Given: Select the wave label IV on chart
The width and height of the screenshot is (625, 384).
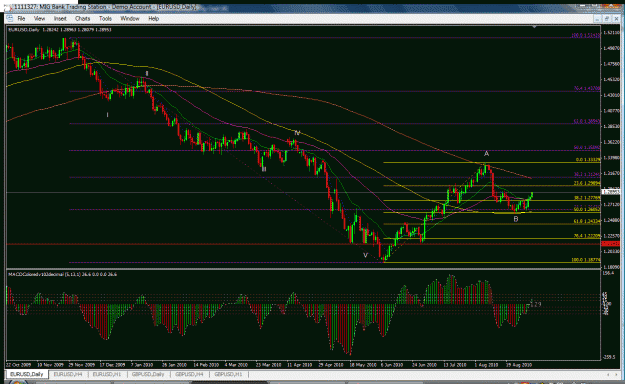Looking at the screenshot, I should pyautogui.click(x=297, y=133).
